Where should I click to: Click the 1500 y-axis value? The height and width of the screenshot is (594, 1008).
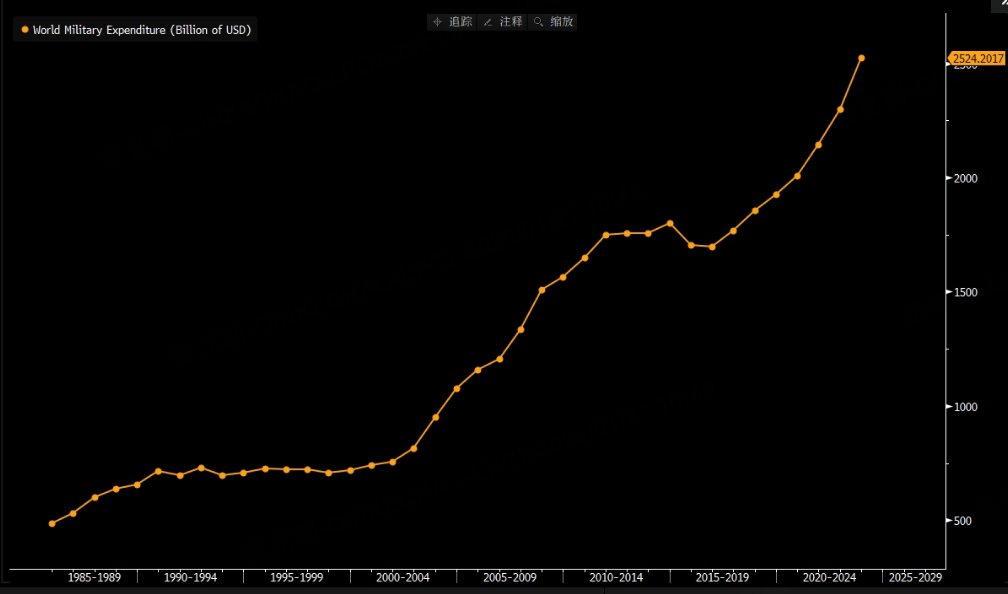pyautogui.click(x=966, y=292)
